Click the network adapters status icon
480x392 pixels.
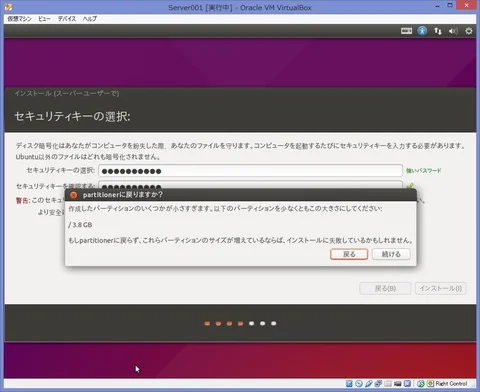tap(378, 384)
